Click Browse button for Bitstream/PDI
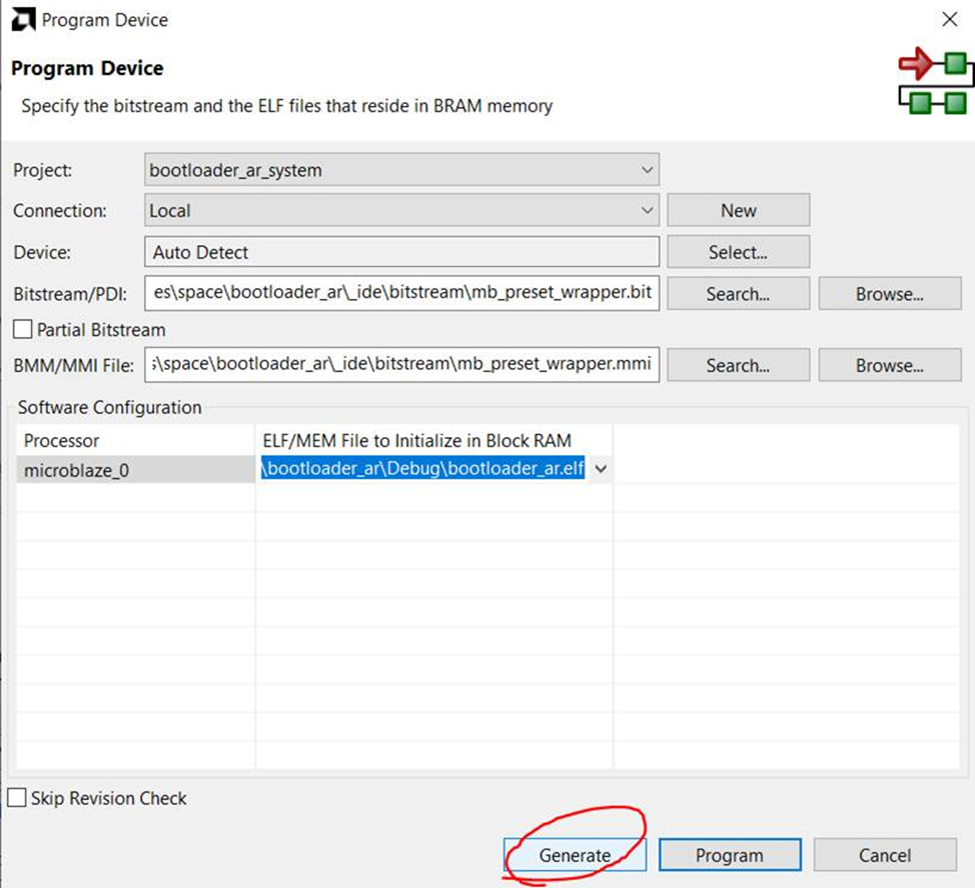Image resolution: width=975 pixels, height=888 pixels. [x=889, y=294]
